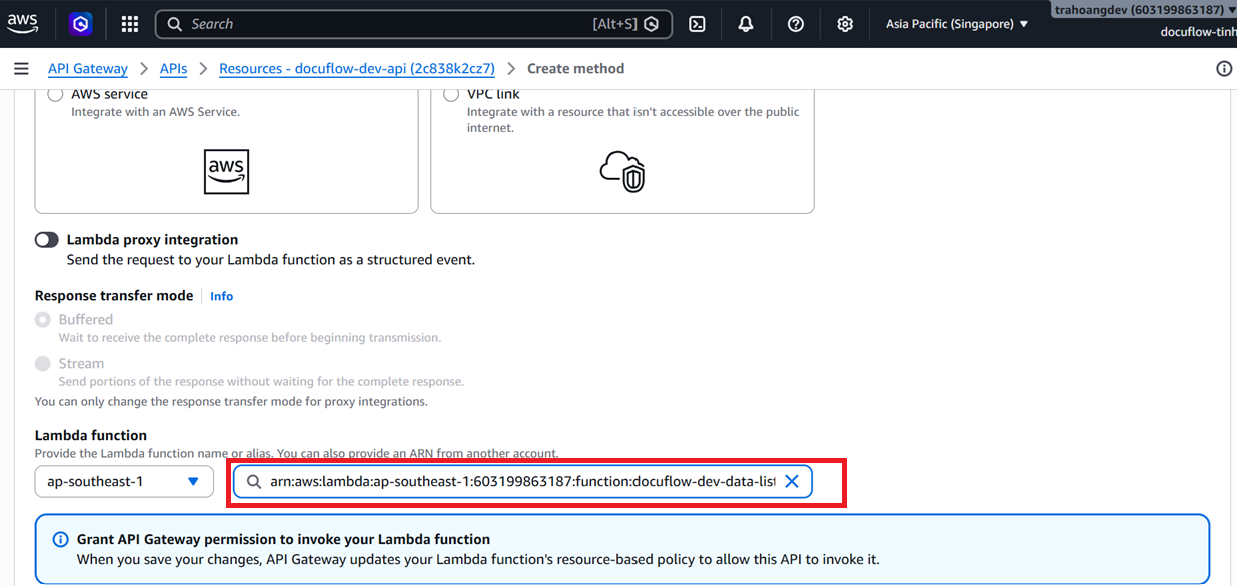Click the VPC link cloud shield icon
Image resolution: width=1237 pixels, height=586 pixels.
click(x=622, y=172)
